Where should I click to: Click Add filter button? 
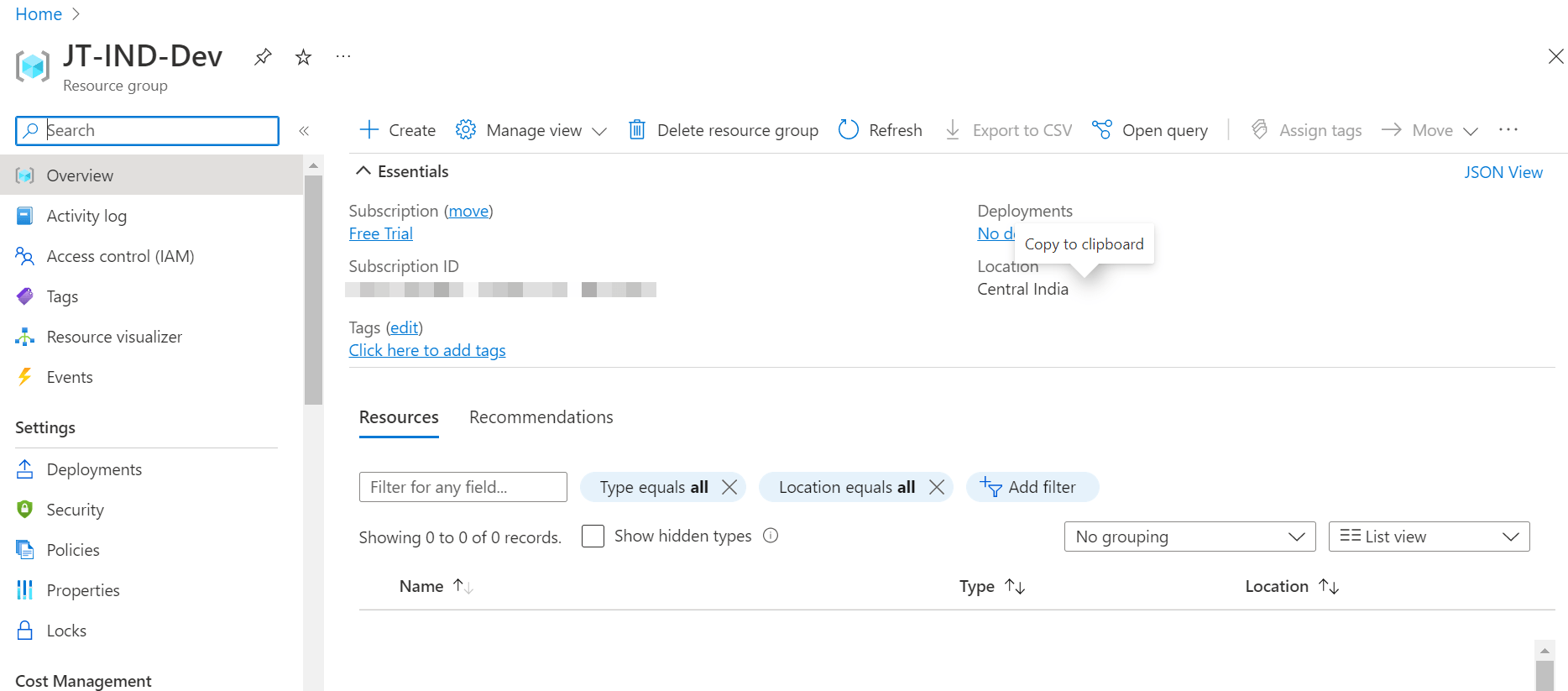tap(1032, 487)
